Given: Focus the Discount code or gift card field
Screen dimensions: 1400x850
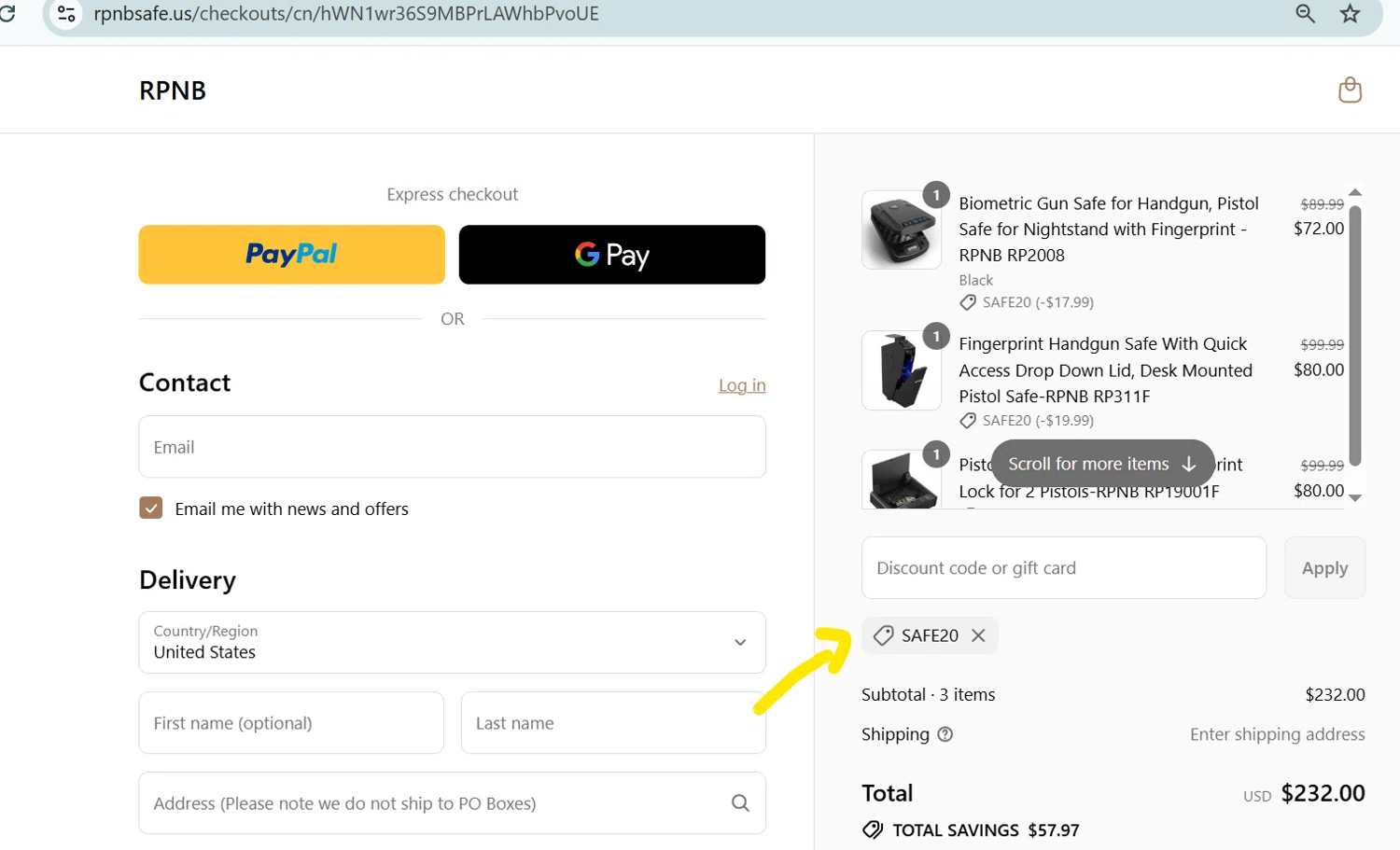Looking at the screenshot, I should 1064,567.
